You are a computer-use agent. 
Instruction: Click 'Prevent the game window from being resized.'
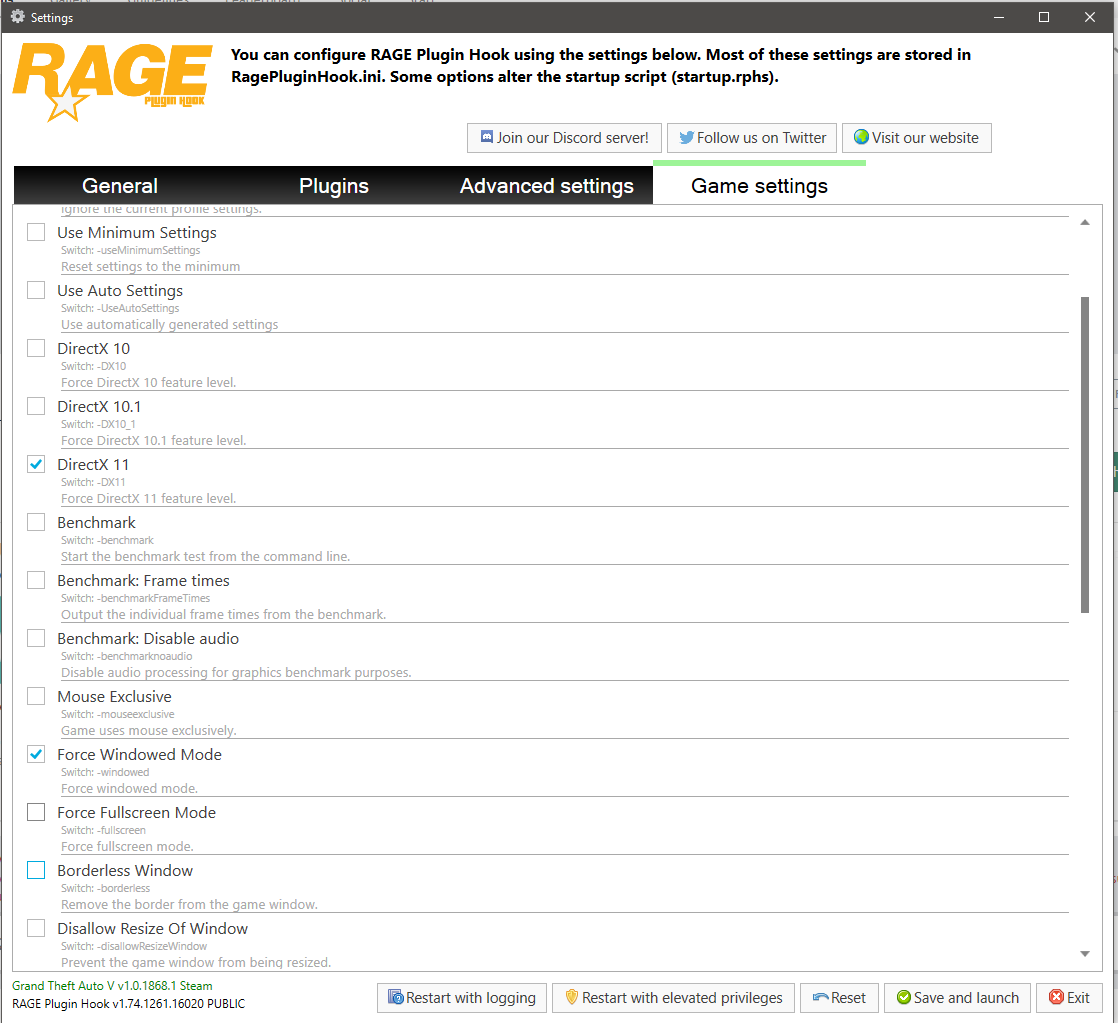[x=196, y=962]
